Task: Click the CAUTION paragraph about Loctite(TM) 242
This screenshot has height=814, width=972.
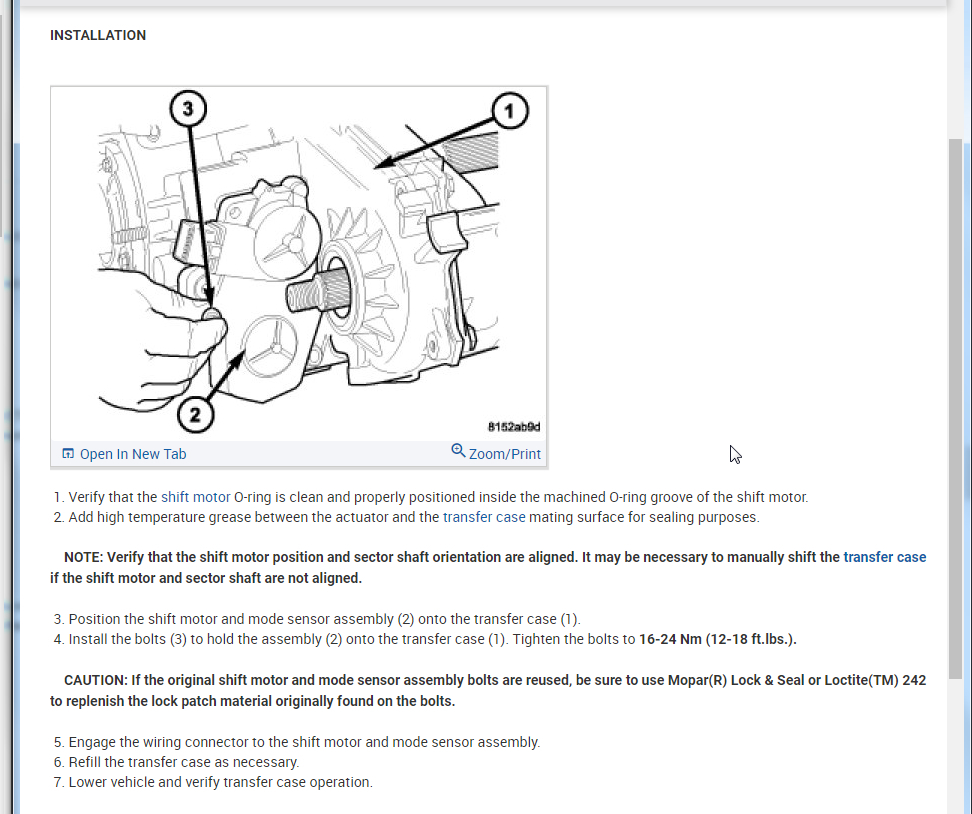Action: coord(488,691)
